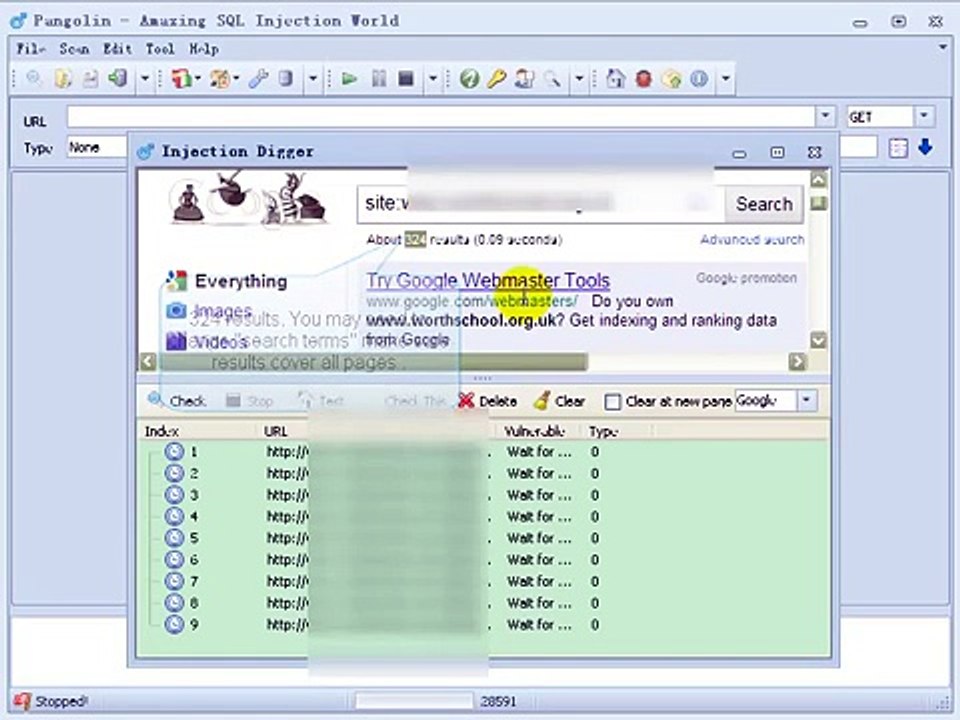Open the Tool menu

pos(160,48)
